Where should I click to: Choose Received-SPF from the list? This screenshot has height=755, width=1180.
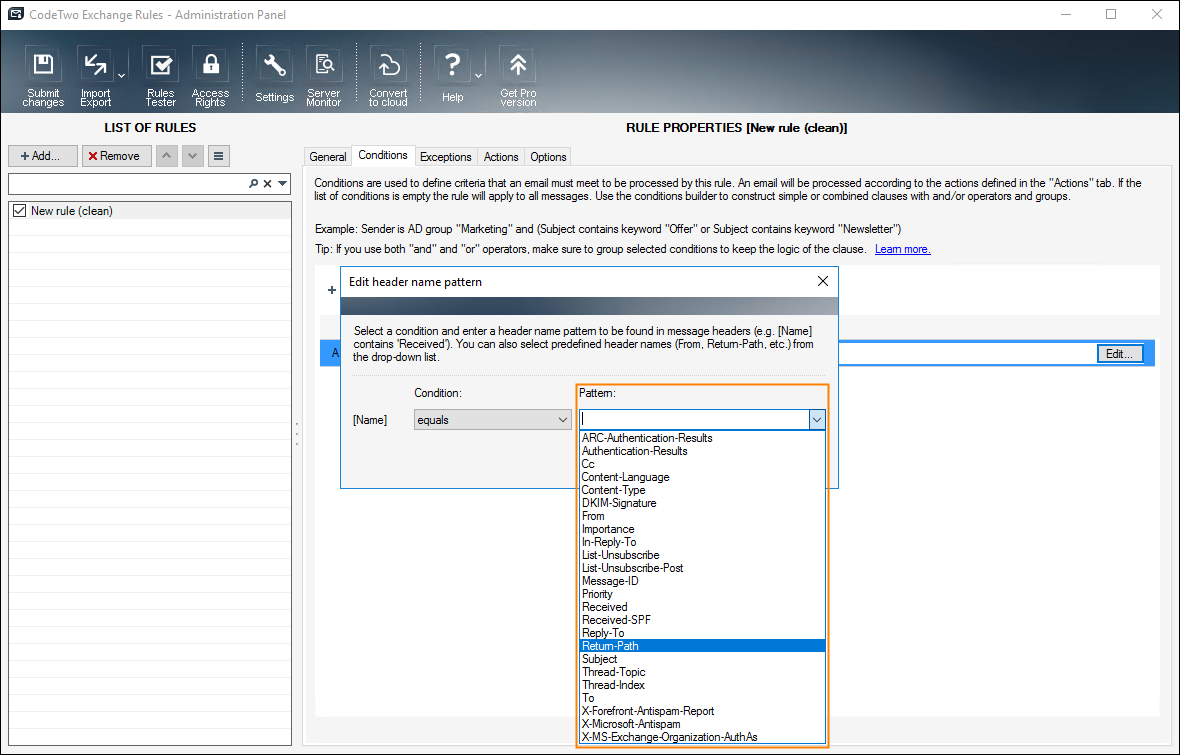click(x=703, y=620)
